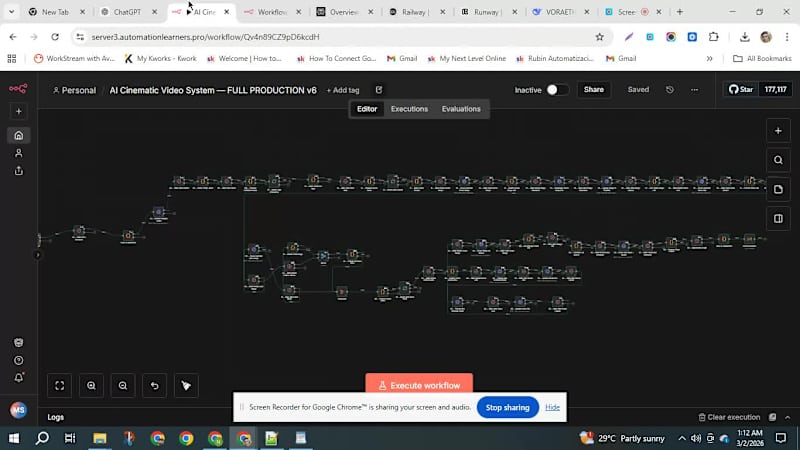Click the tidy up nodes icon
The height and width of the screenshot is (450, 800).
[186, 386]
